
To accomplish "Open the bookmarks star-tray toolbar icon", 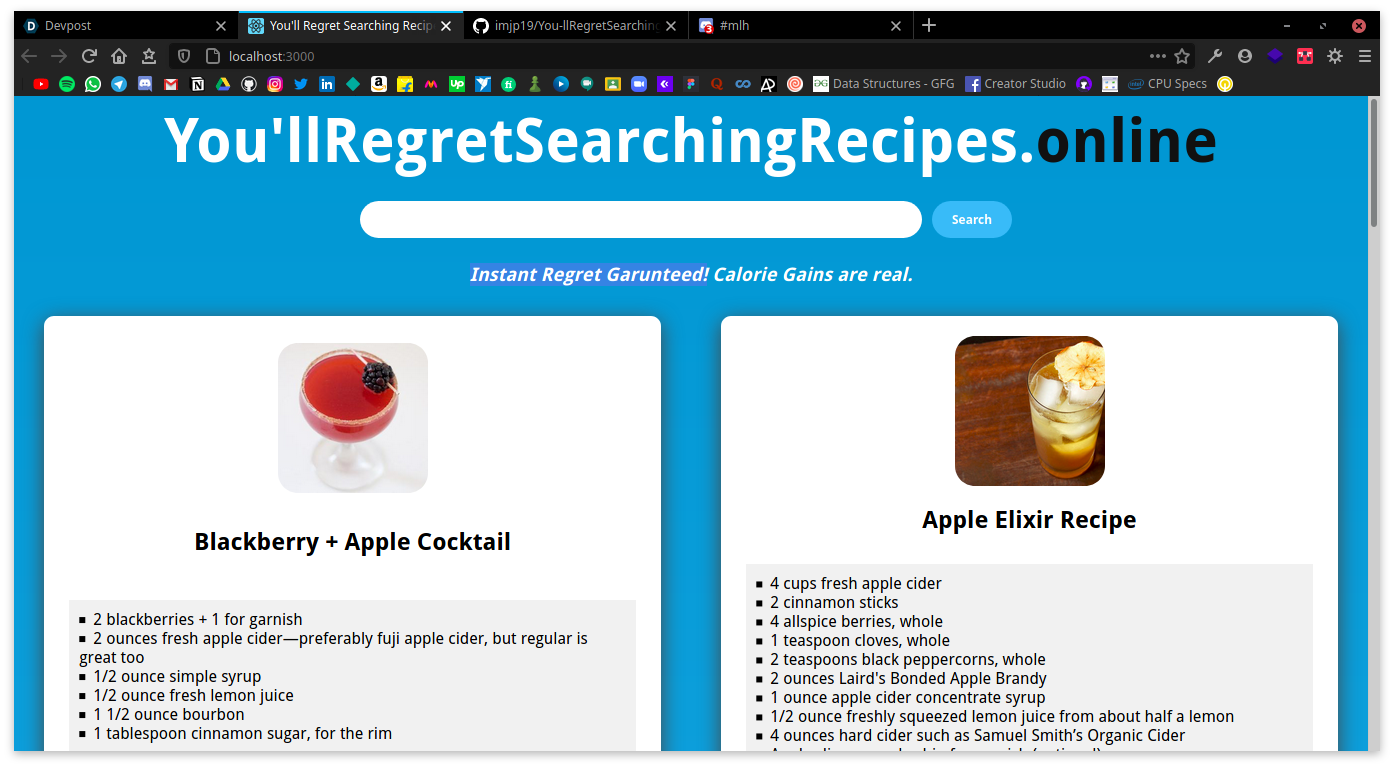I will (149, 56).
